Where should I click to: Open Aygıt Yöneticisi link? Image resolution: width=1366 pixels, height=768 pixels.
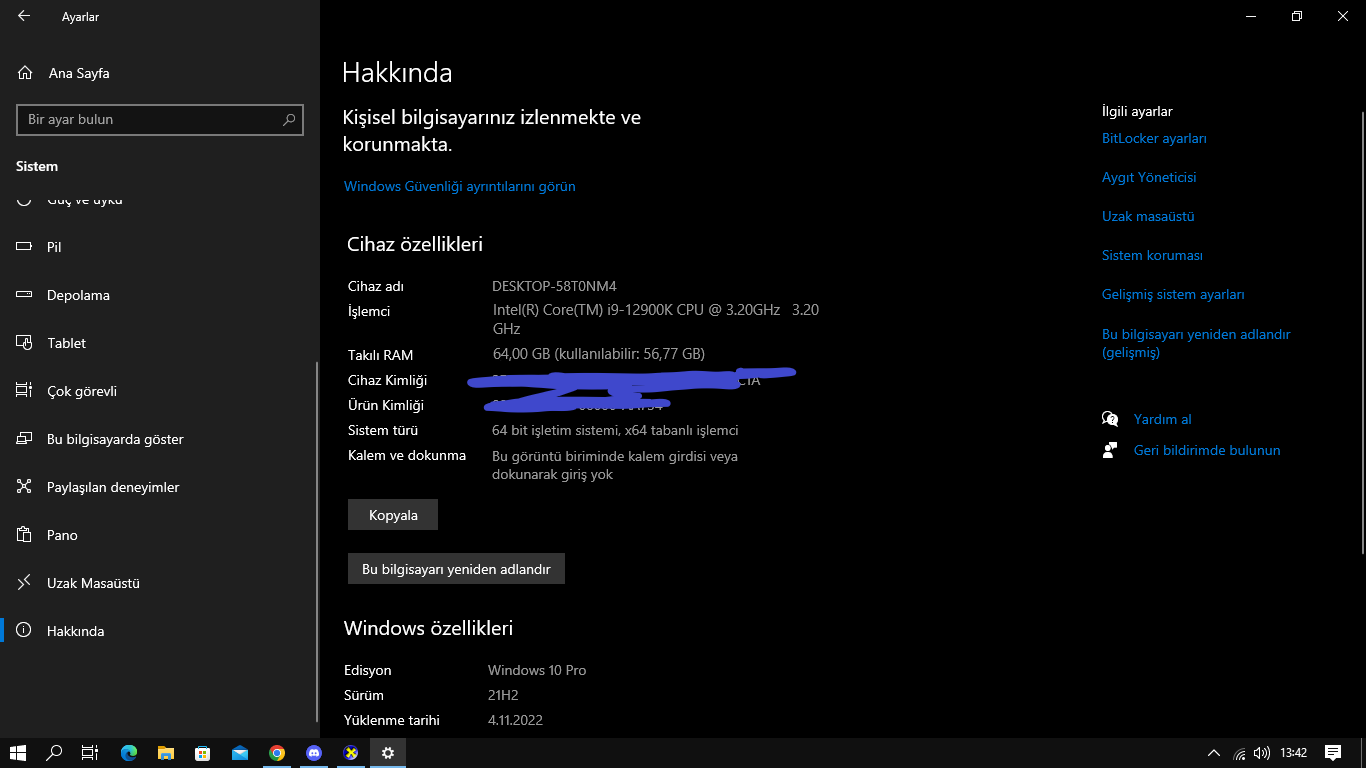coord(1149,177)
